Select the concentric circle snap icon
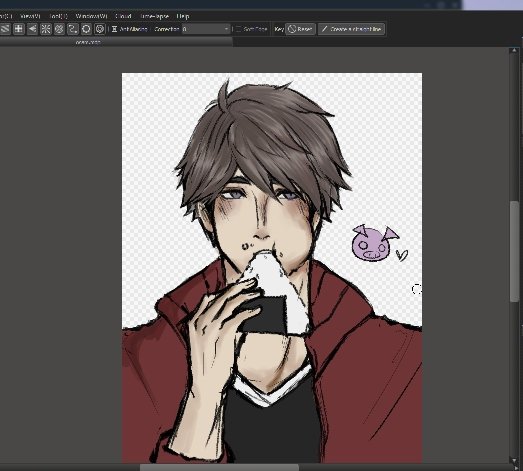The height and width of the screenshot is (471, 523). 59,29
